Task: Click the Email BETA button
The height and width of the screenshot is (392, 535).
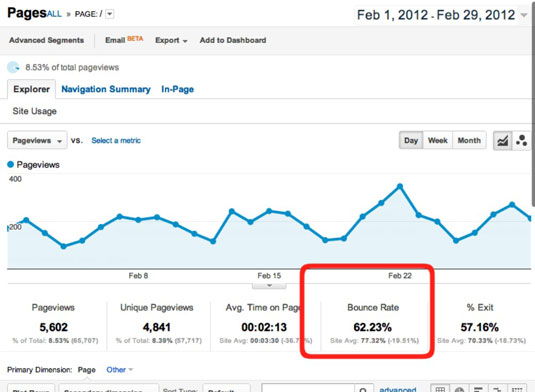Action: [124, 40]
